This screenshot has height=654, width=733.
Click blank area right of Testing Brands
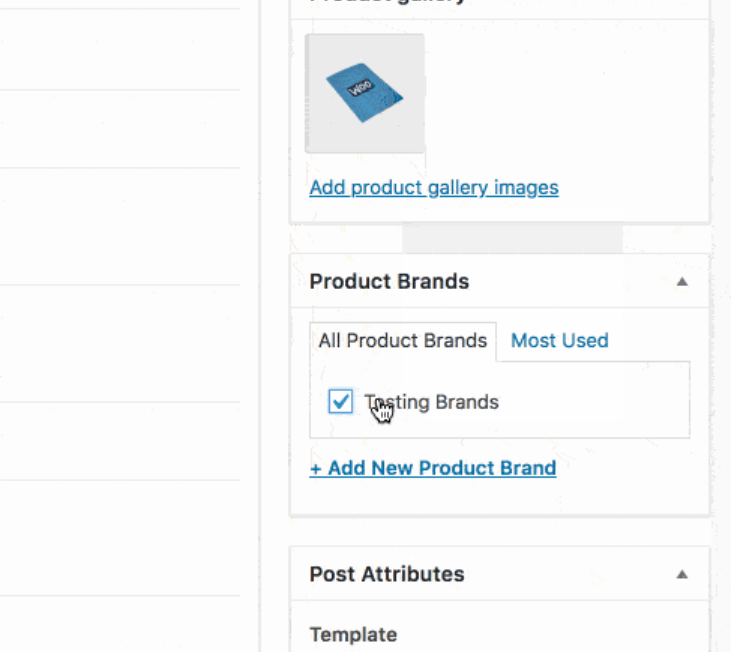(x=600, y=402)
